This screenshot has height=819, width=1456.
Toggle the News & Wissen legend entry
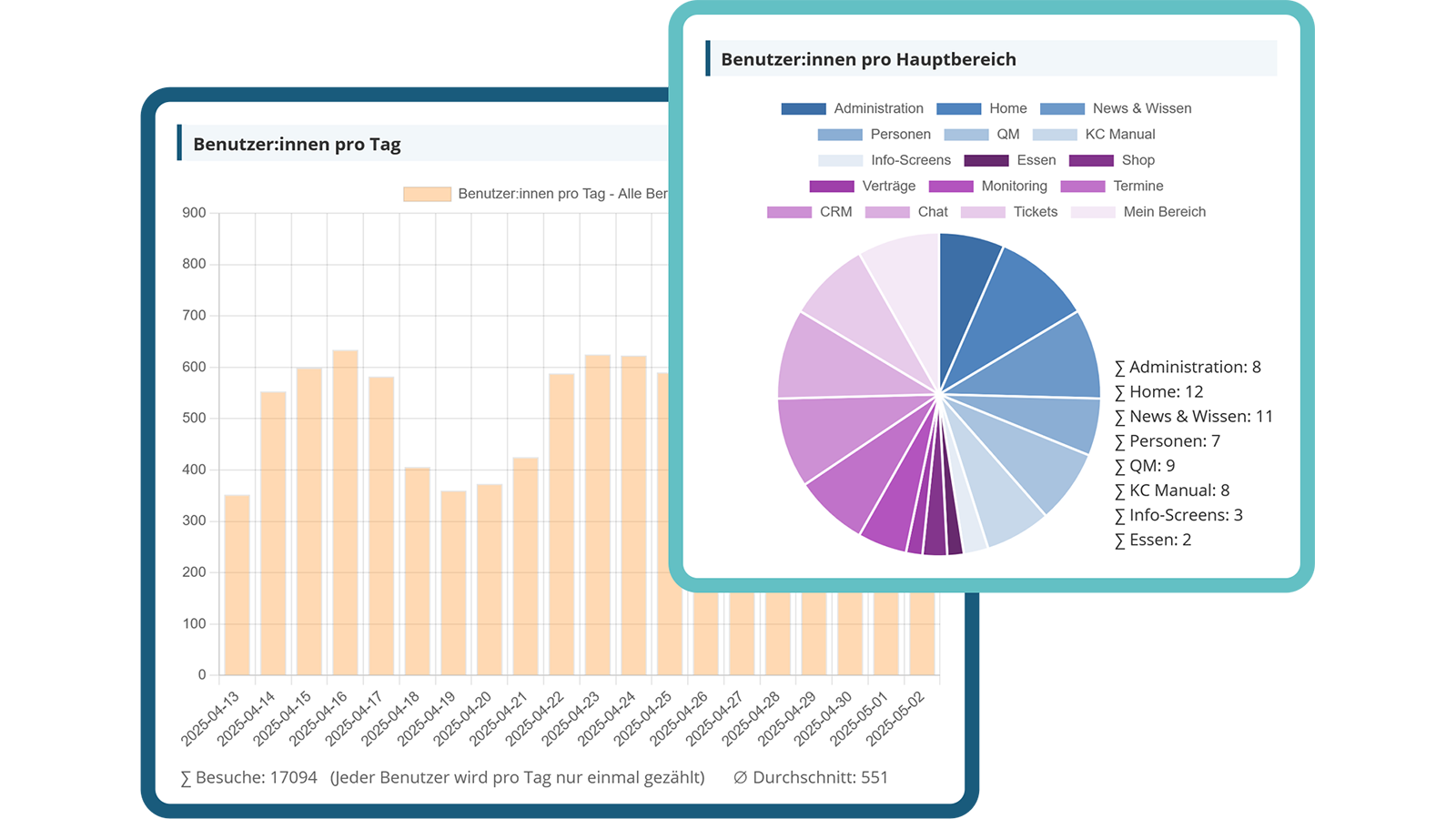(1116, 108)
